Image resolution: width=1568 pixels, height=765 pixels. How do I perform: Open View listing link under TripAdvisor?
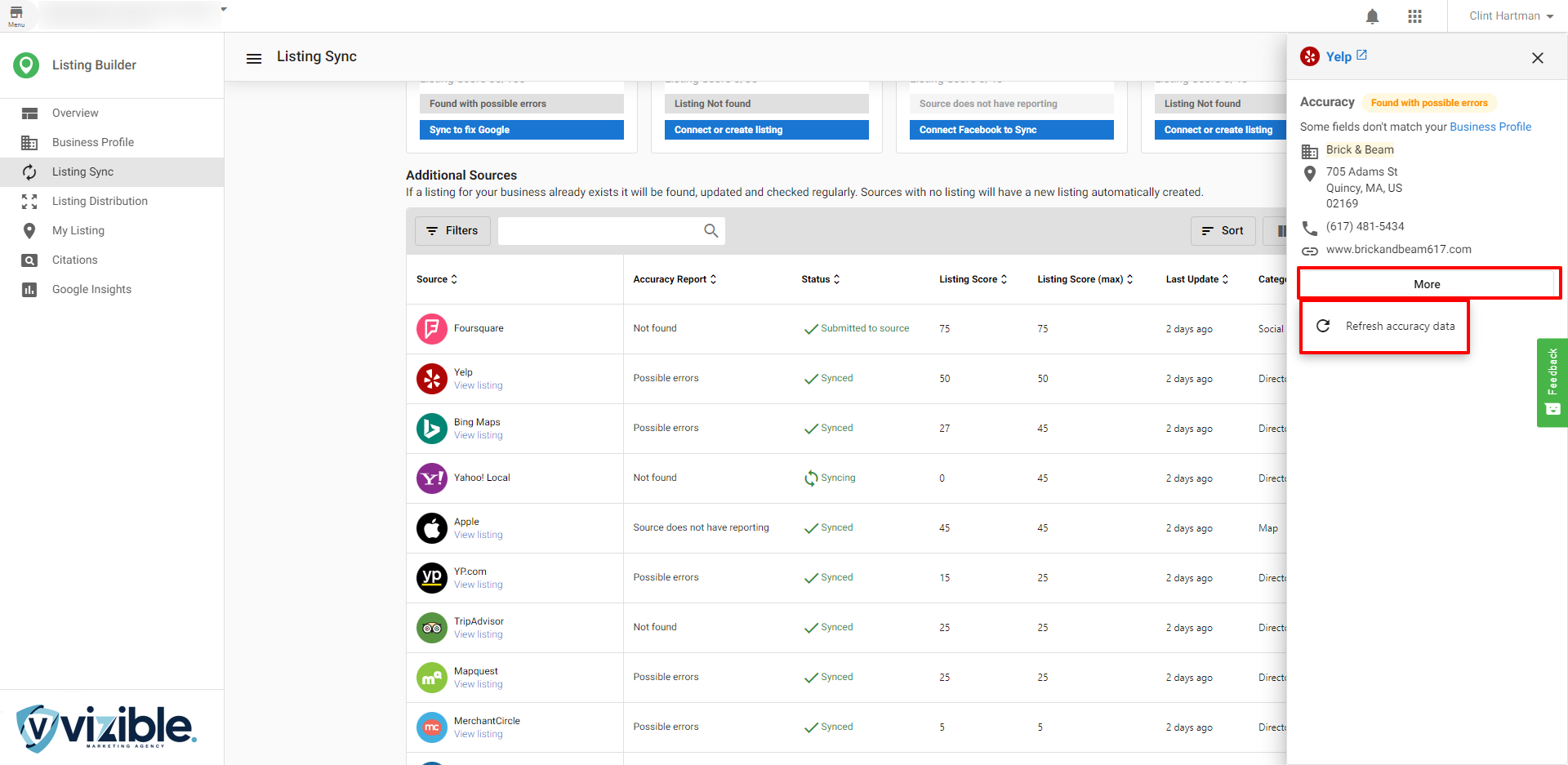pyautogui.click(x=479, y=634)
